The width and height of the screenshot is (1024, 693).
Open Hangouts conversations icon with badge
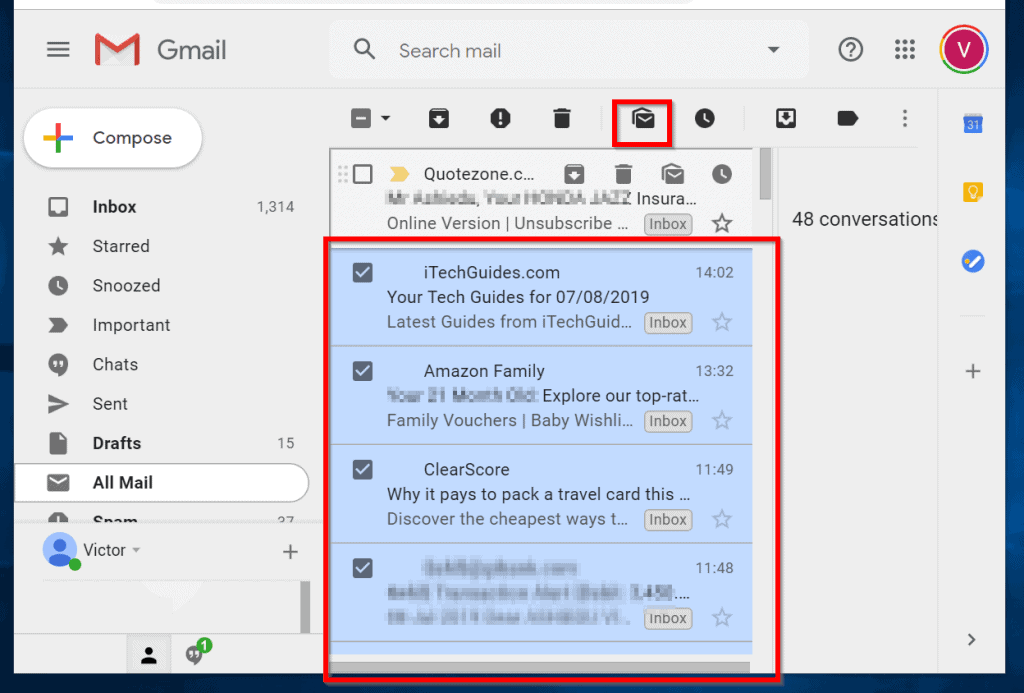tap(197, 653)
